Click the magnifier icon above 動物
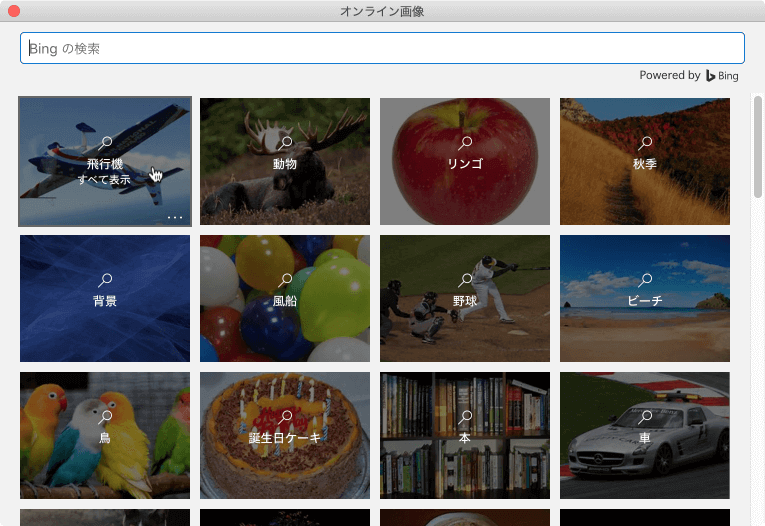765x526 pixels. click(285, 142)
